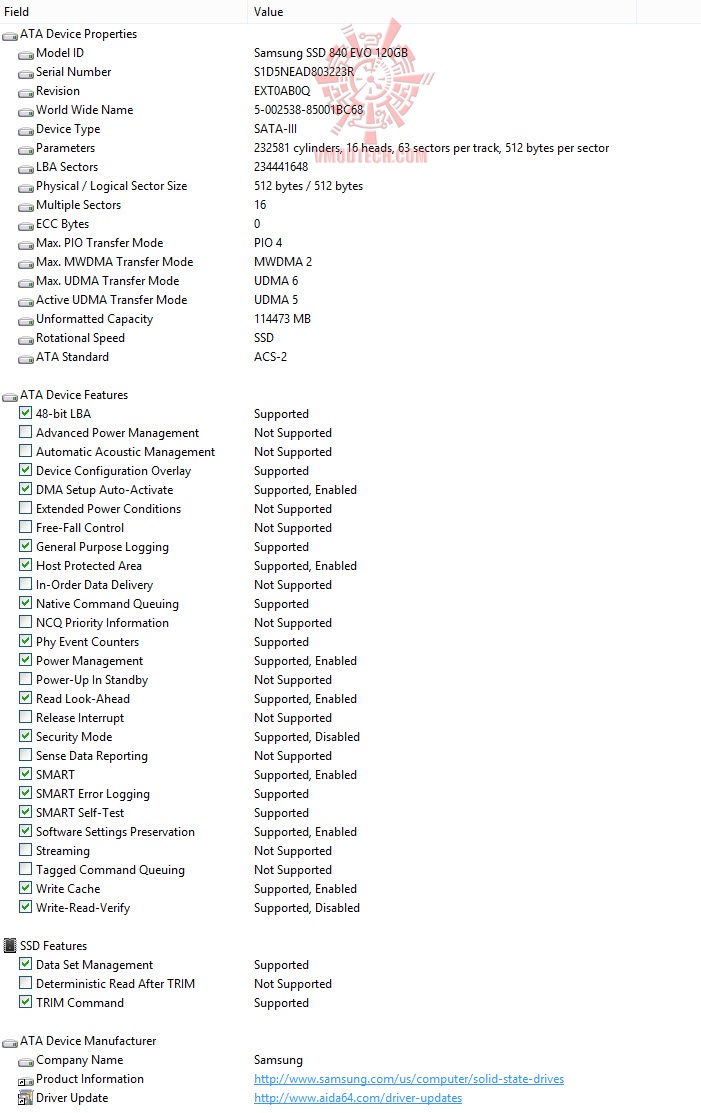Select icon for Physical / Logical Sector Size

(x=26, y=187)
